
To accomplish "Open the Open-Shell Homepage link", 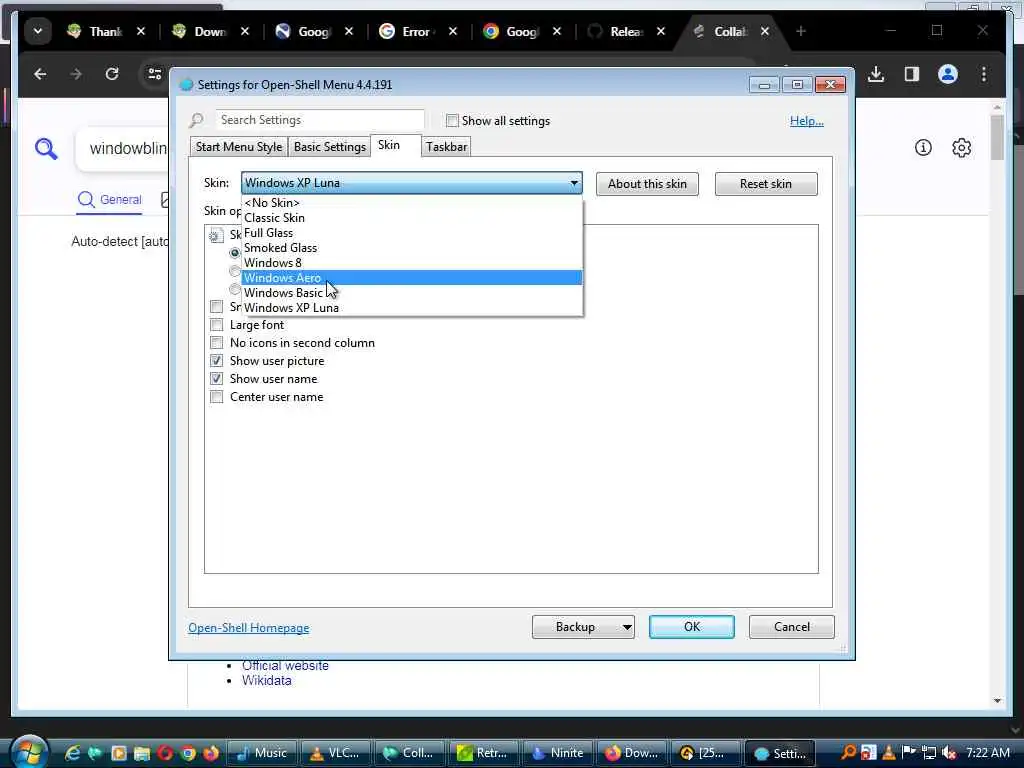I will tap(249, 628).
